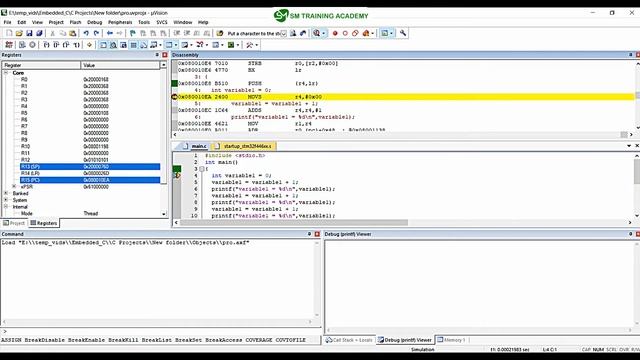Start/Stop the debug session
640x360 pixels.
pyautogui.click(x=316, y=33)
